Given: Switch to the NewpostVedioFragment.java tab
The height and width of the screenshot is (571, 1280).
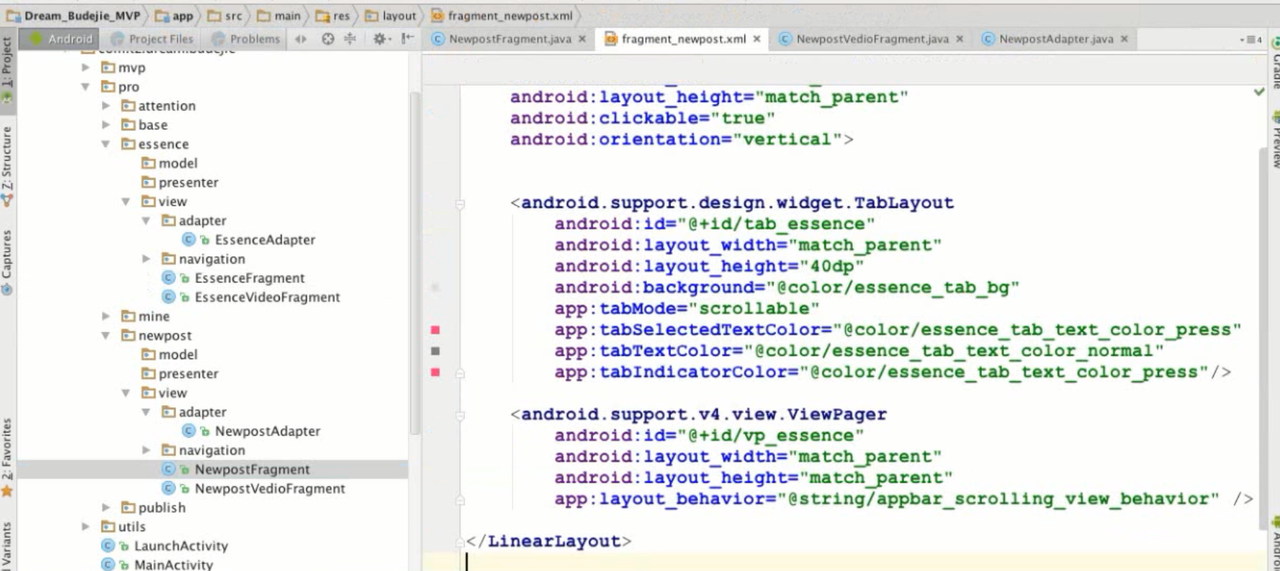Looking at the screenshot, I should tap(871, 39).
